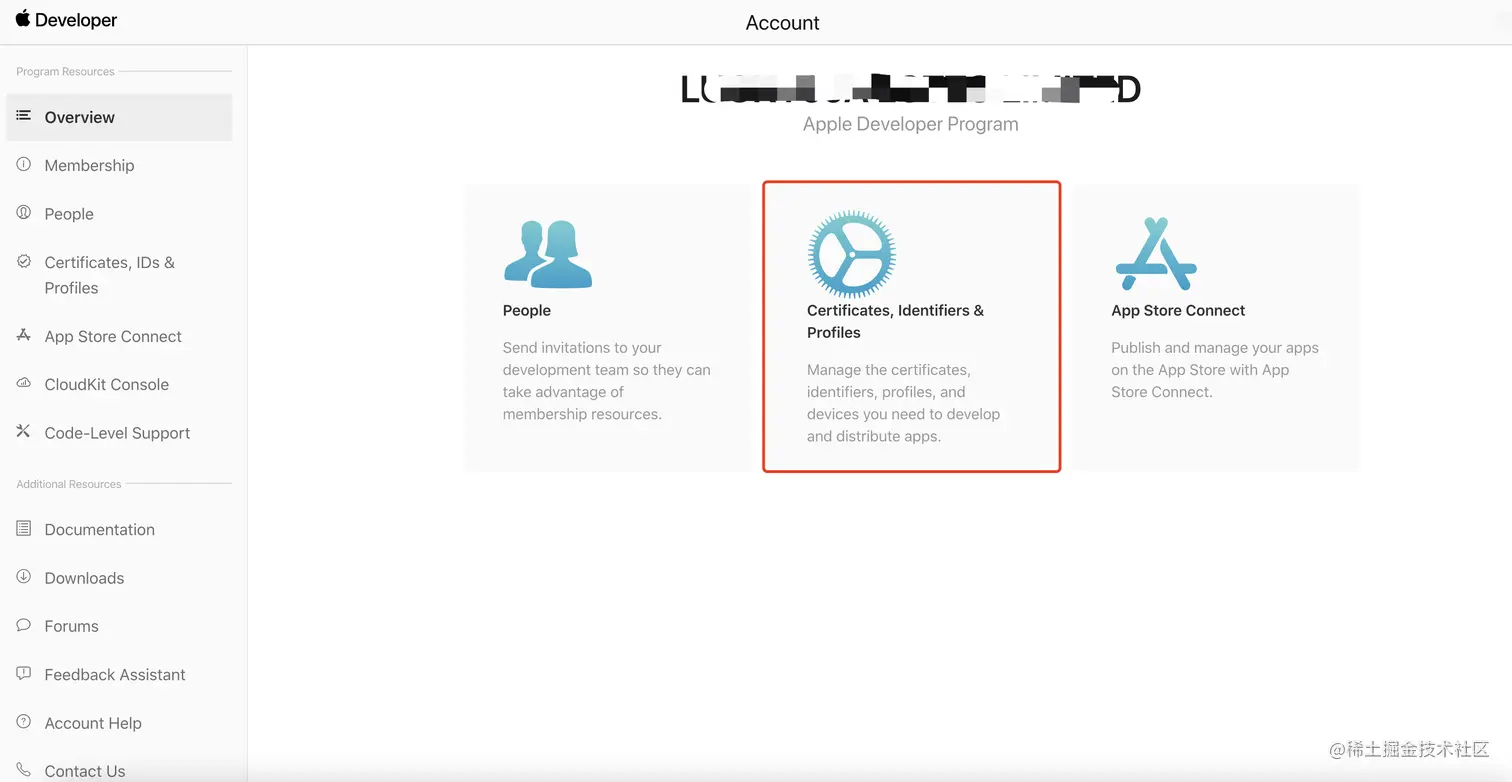Click Certificates, Identifiers & Profiles card title
The height and width of the screenshot is (782, 1512).
[895, 321]
